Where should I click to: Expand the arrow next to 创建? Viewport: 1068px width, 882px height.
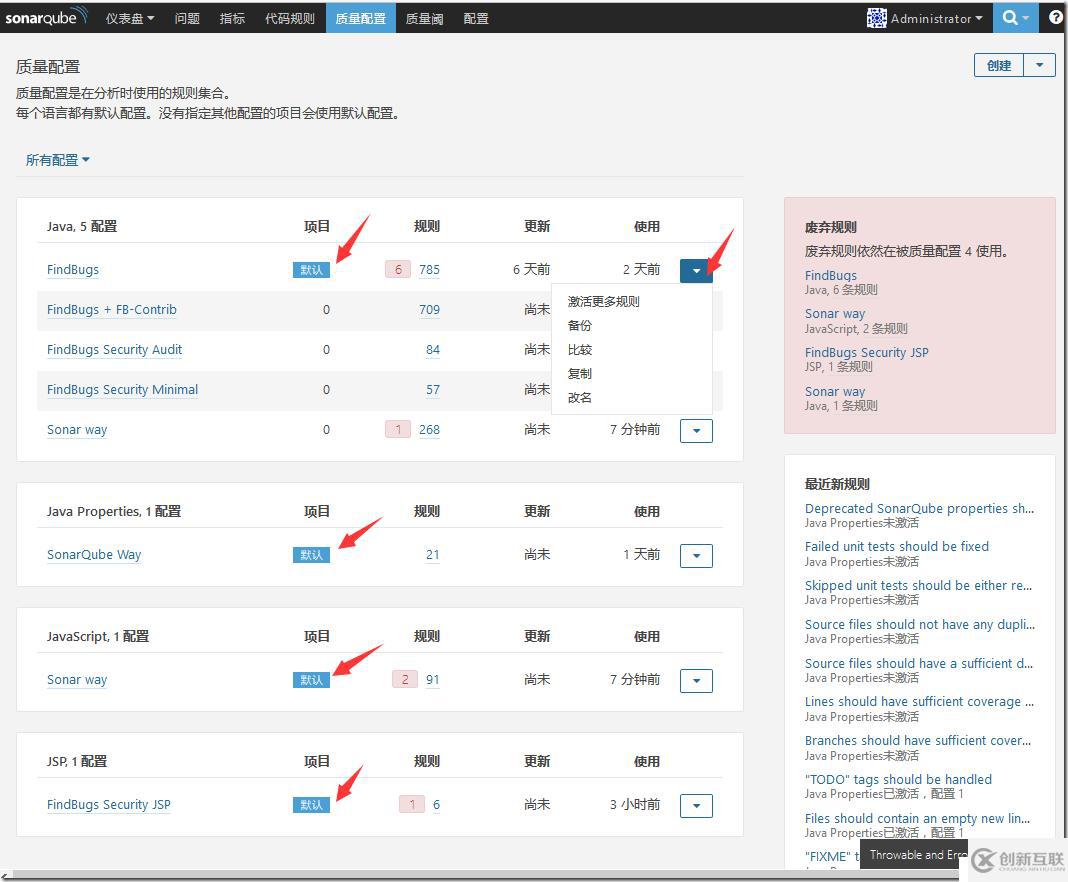click(x=1039, y=65)
